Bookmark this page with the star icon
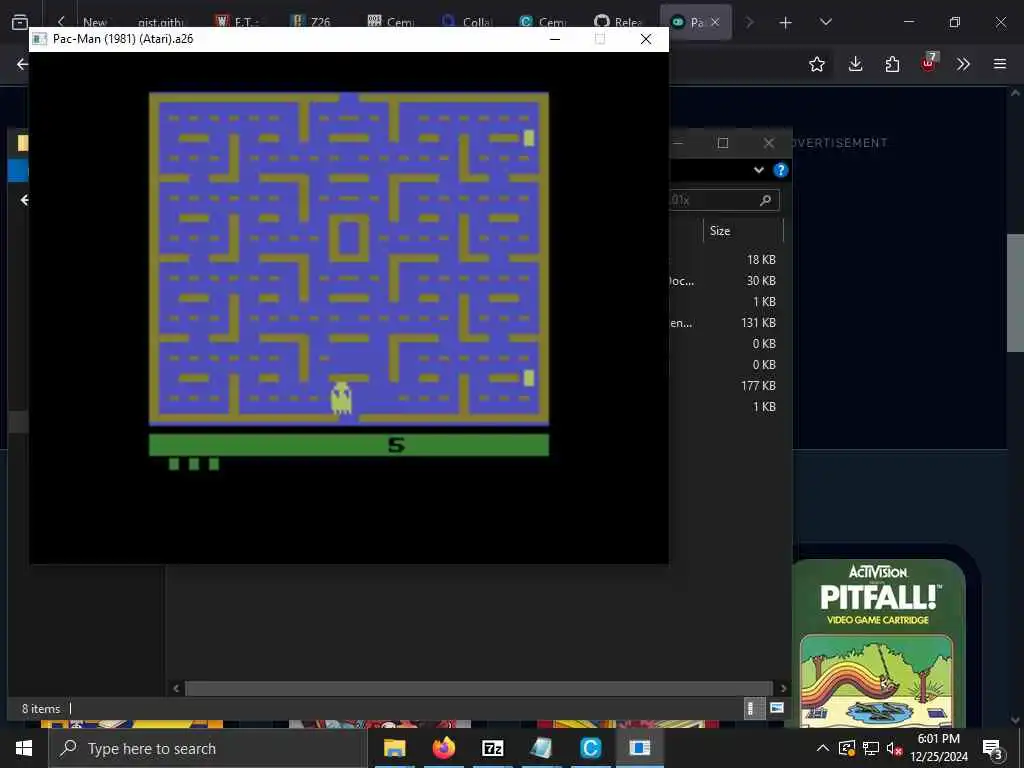The height and width of the screenshot is (768, 1024). point(816,64)
